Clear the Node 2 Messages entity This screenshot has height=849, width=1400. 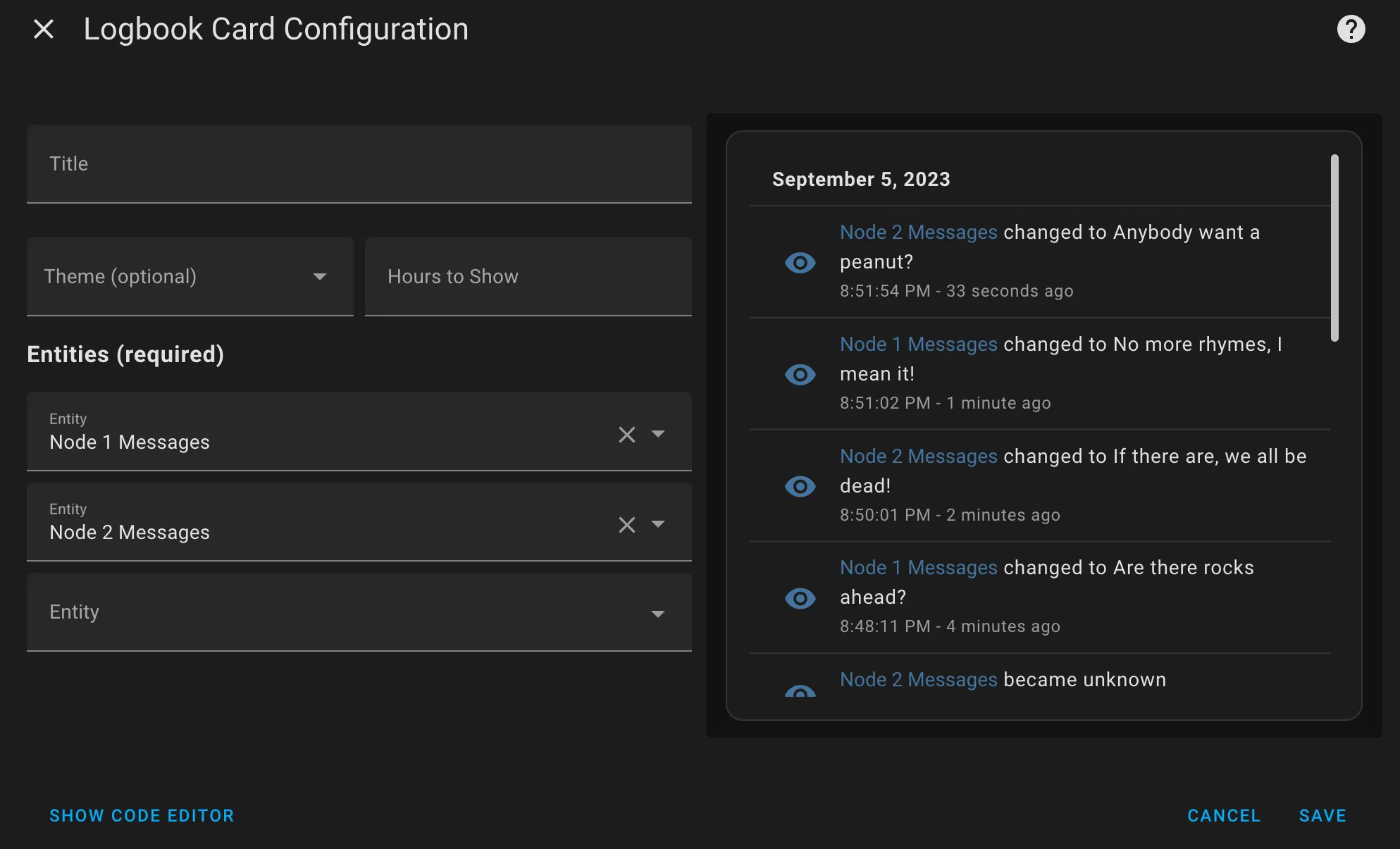pos(626,525)
